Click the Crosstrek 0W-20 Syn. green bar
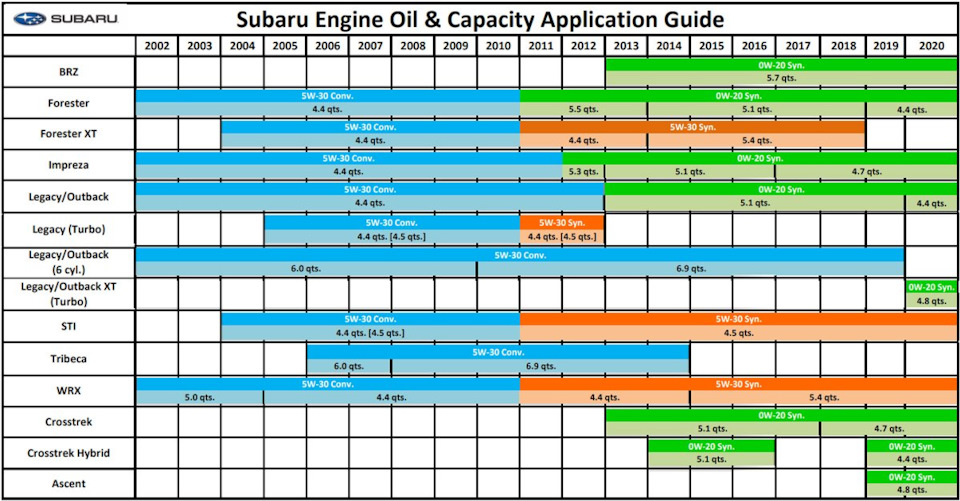960x501 pixels. (x=781, y=415)
